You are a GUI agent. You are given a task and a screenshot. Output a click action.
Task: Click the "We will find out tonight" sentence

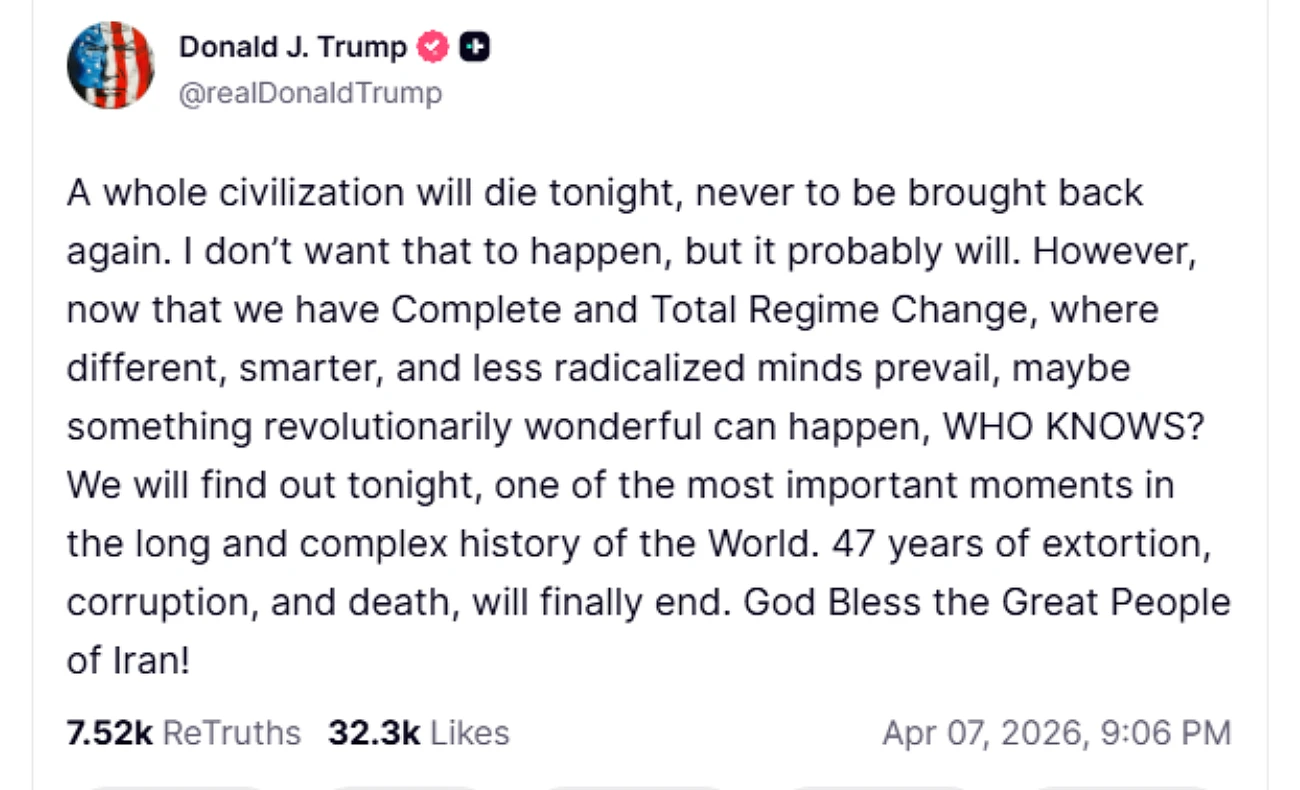(x=274, y=485)
